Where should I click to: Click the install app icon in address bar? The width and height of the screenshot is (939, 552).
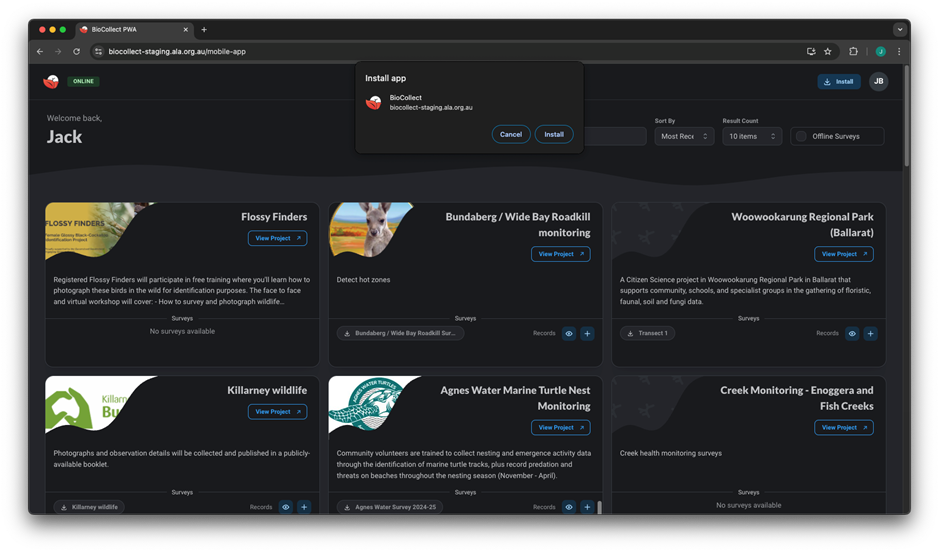click(x=811, y=51)
